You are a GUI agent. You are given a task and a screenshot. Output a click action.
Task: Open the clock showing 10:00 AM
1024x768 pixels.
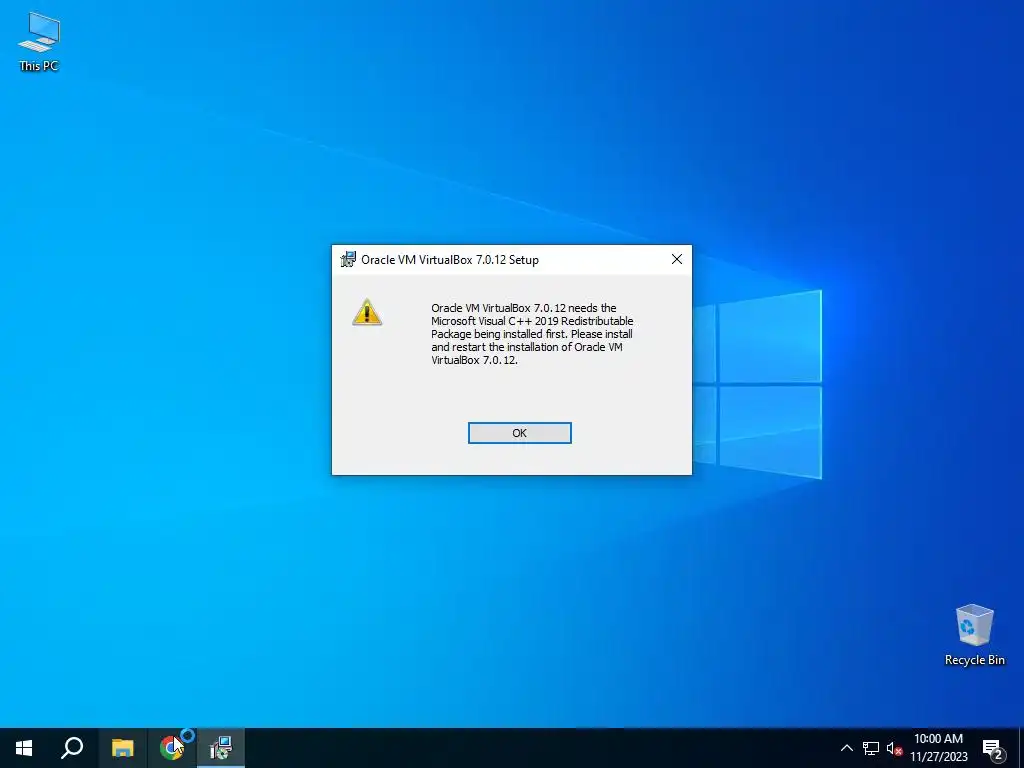pyautogui.click(x=938, y=748)
